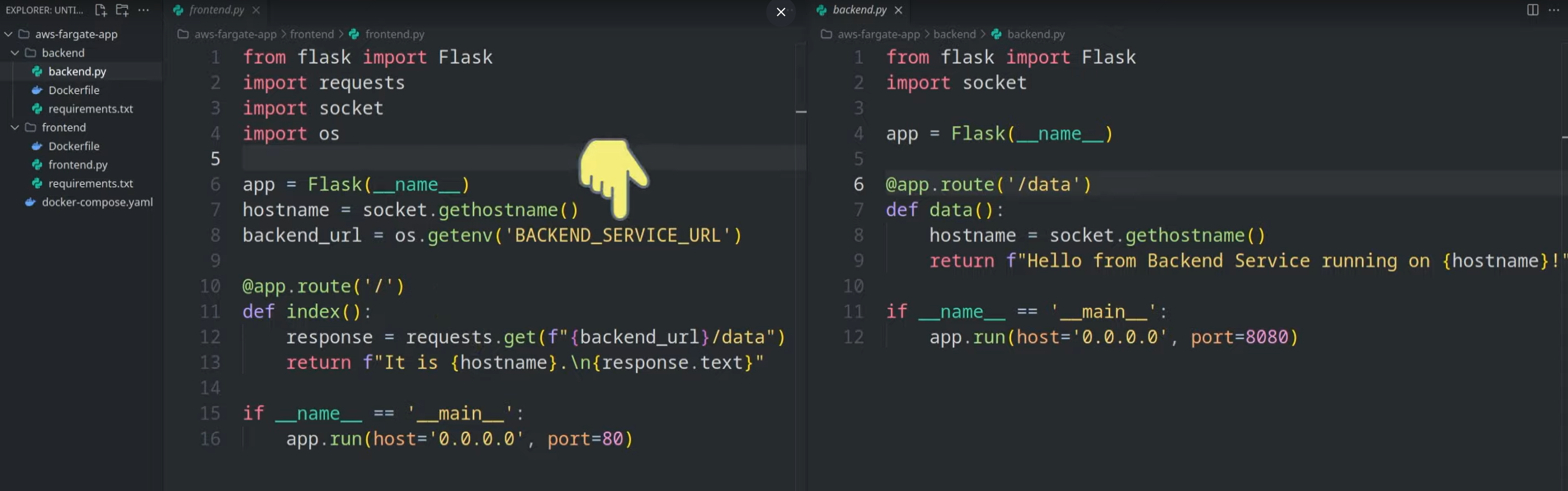Open the backend Dockerfile
Viewport: 1568px width, 491px height.
(74, 90)
